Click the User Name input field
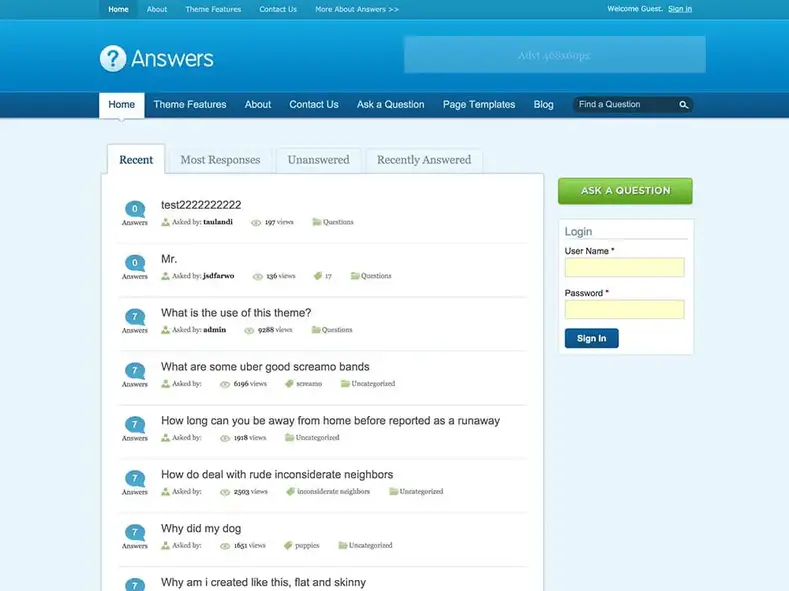This screenshot has width=789, height=591. [624, 267]
